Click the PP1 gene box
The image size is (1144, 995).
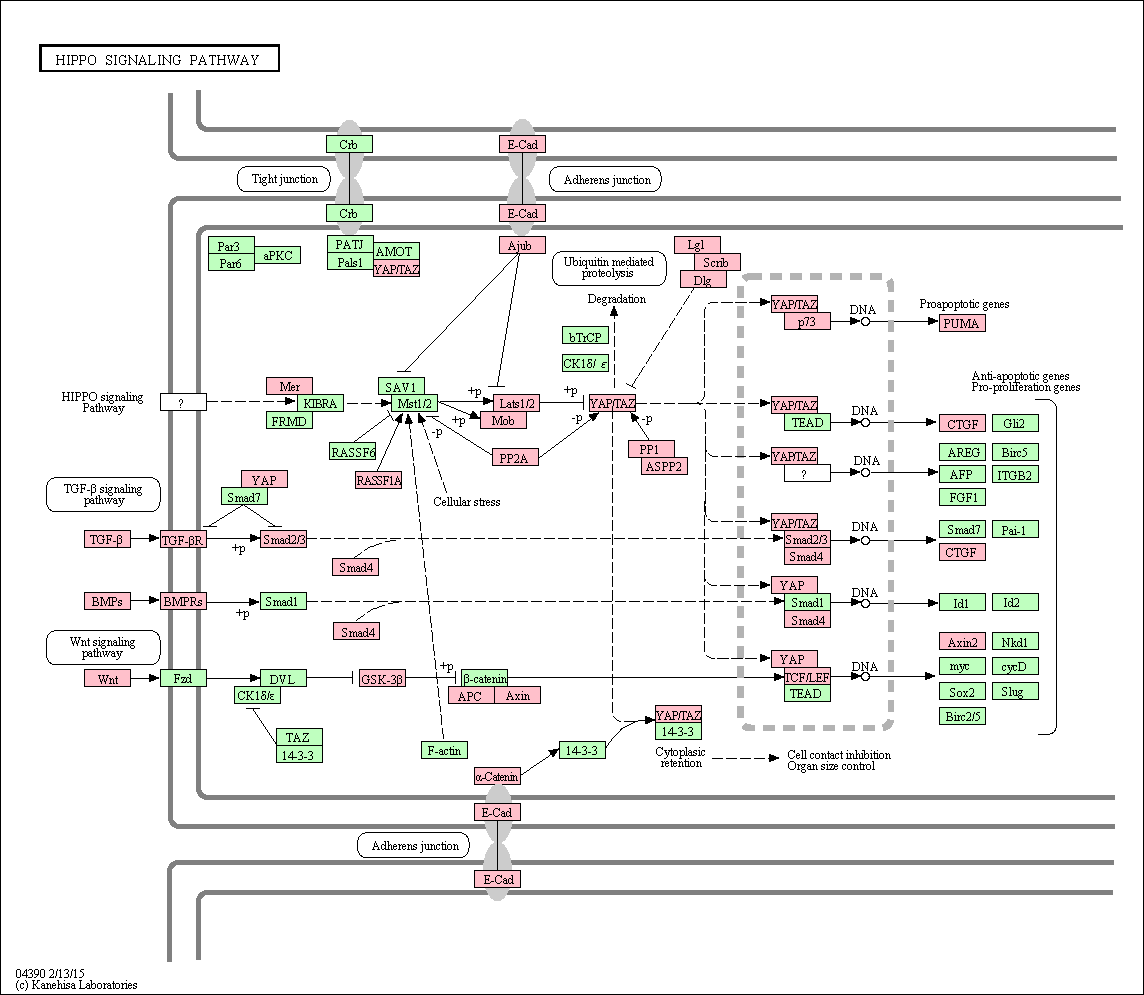point(652,449)
